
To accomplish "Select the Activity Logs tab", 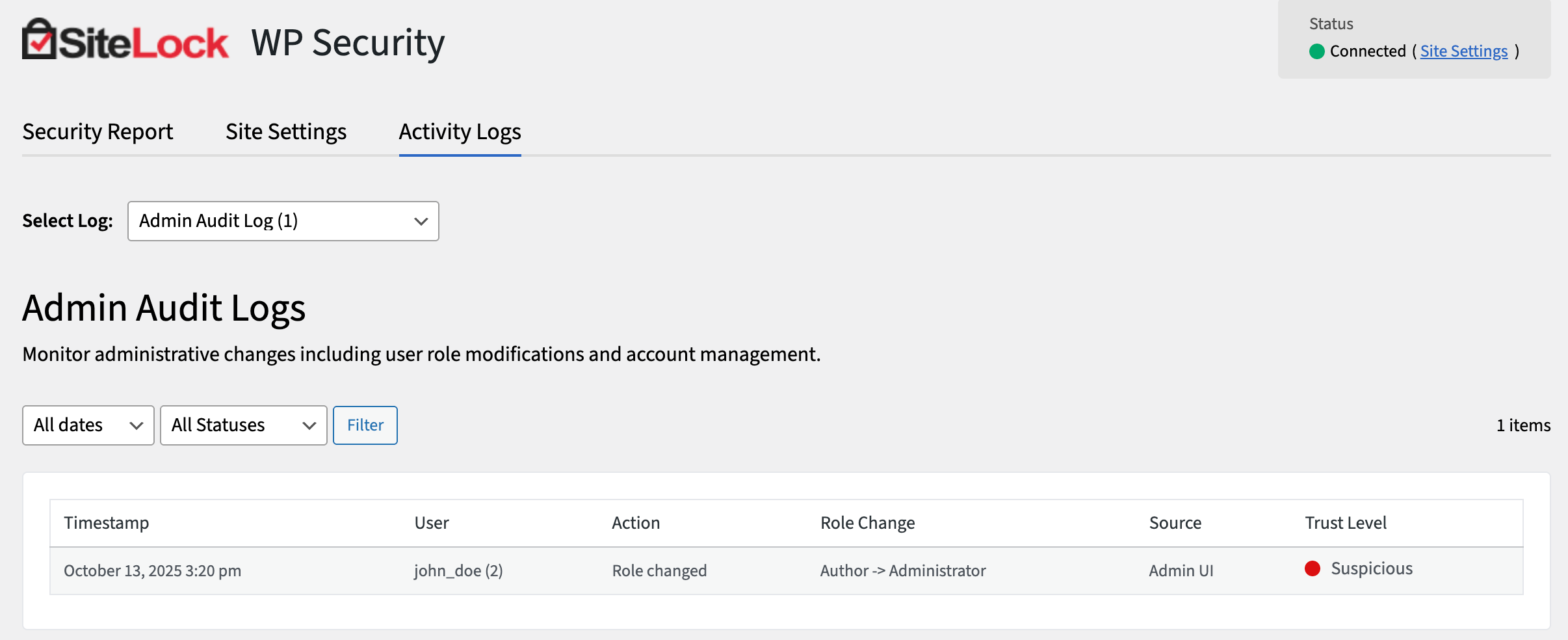I will [x=460, y=131].
